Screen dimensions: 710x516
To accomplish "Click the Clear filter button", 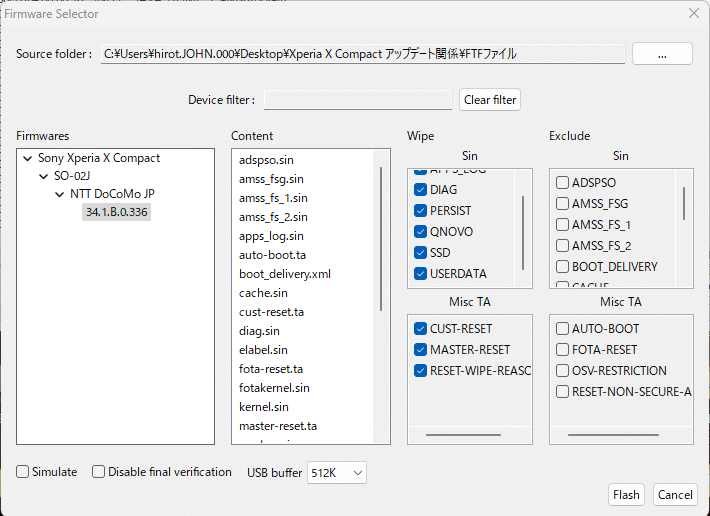I will 490,100.
